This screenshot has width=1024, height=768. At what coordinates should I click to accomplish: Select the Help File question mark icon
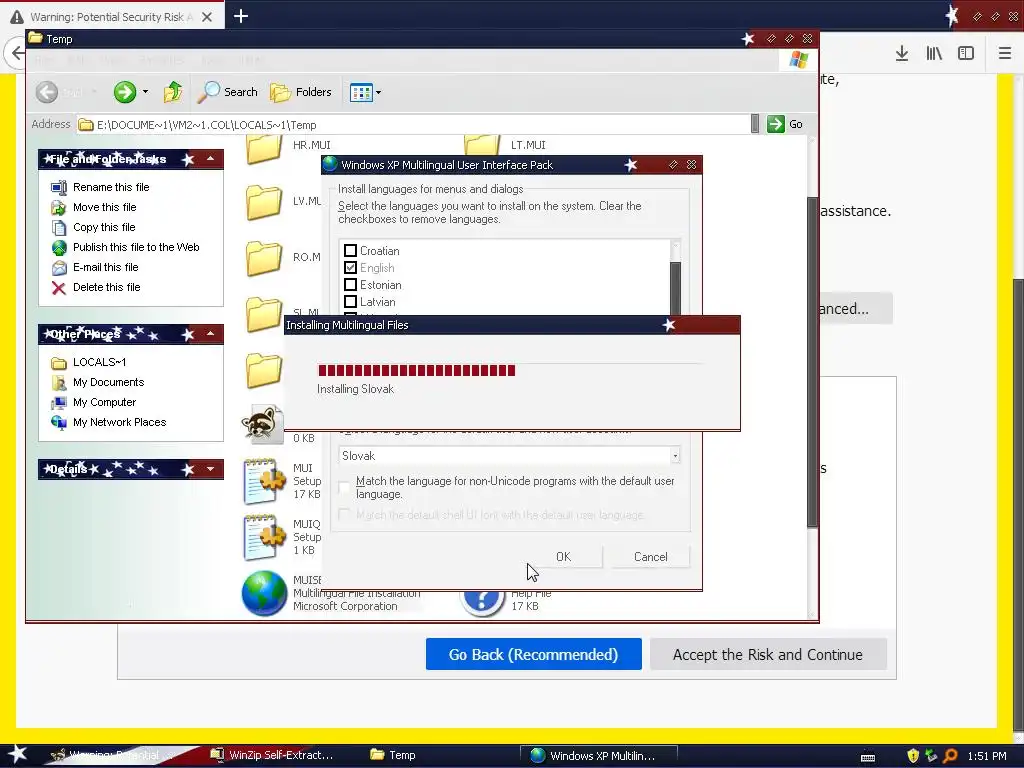tap(482, 601)
